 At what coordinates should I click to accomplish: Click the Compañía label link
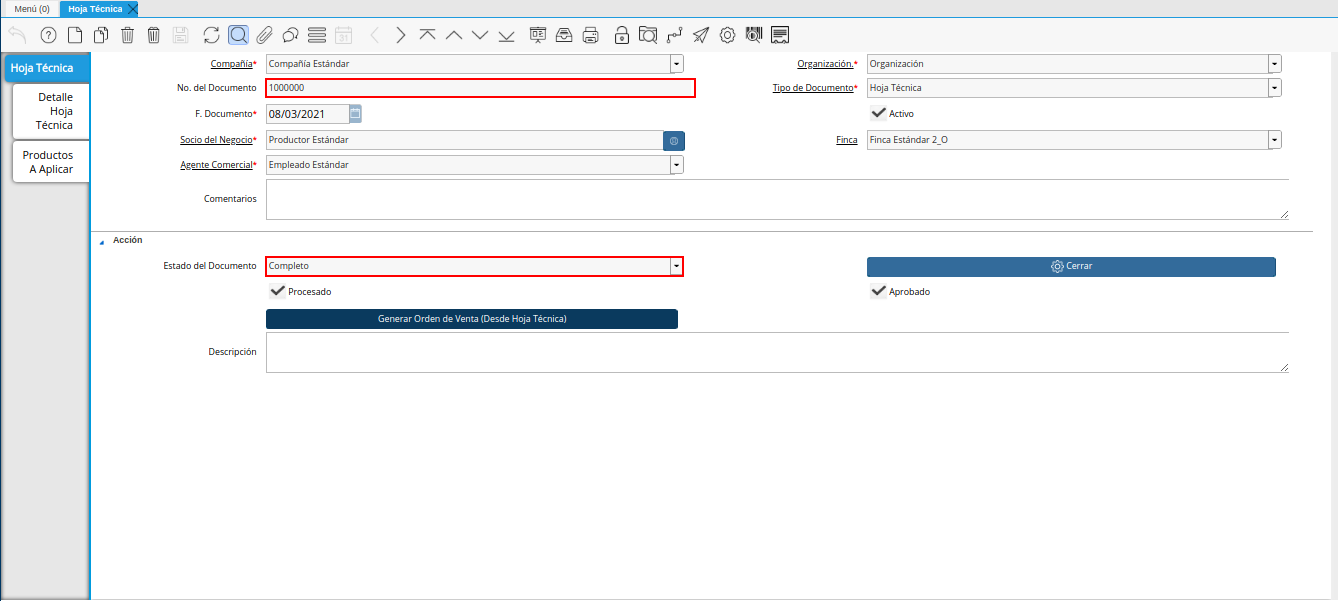coord(231,64)
